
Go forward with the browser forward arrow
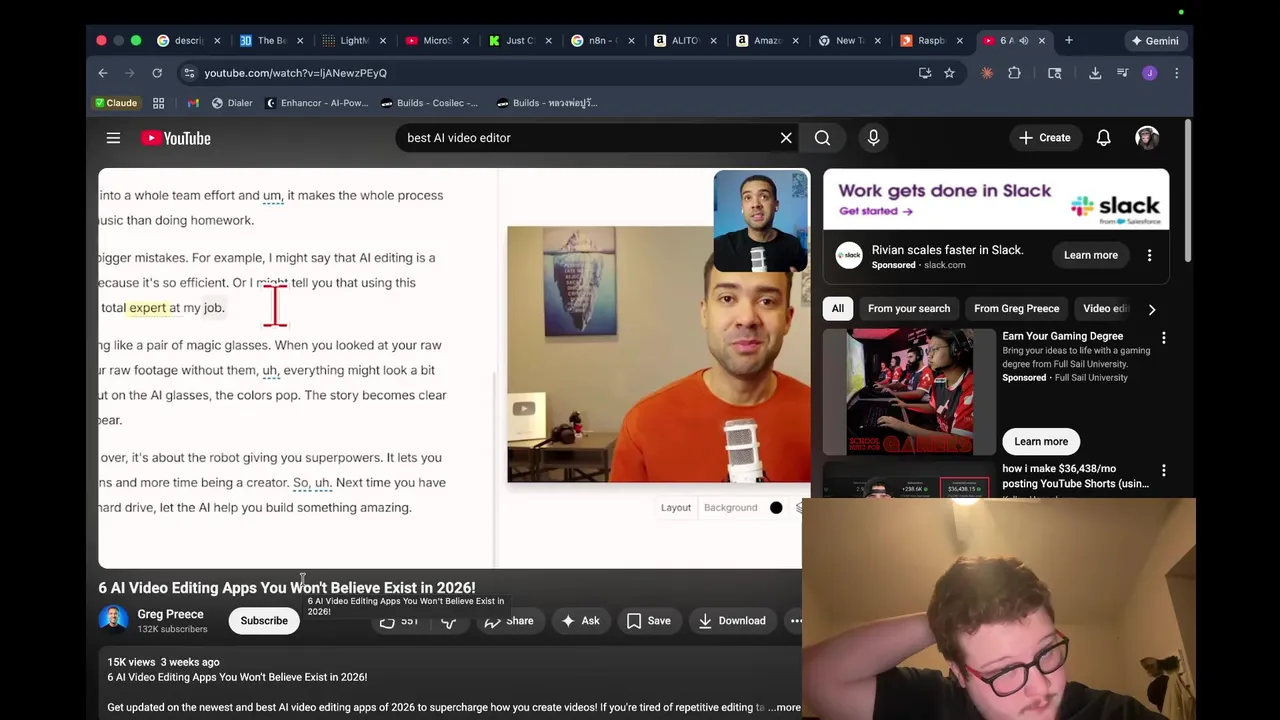130,73
